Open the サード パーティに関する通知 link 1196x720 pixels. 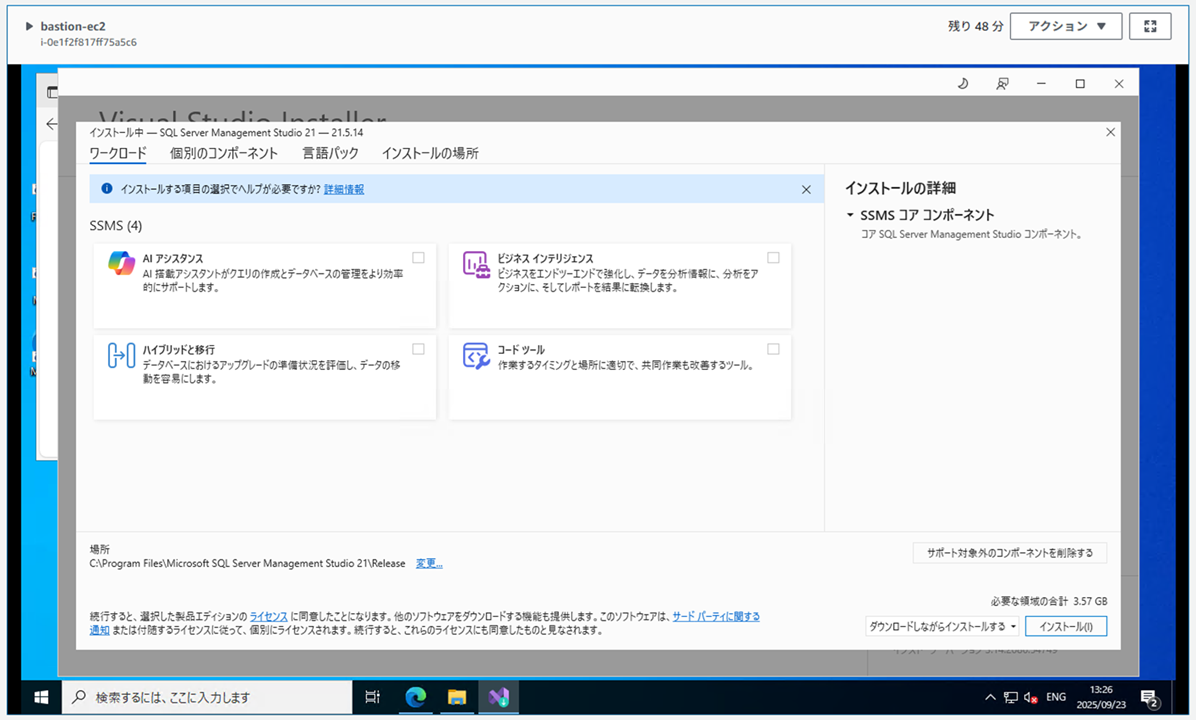pos(715,616)
